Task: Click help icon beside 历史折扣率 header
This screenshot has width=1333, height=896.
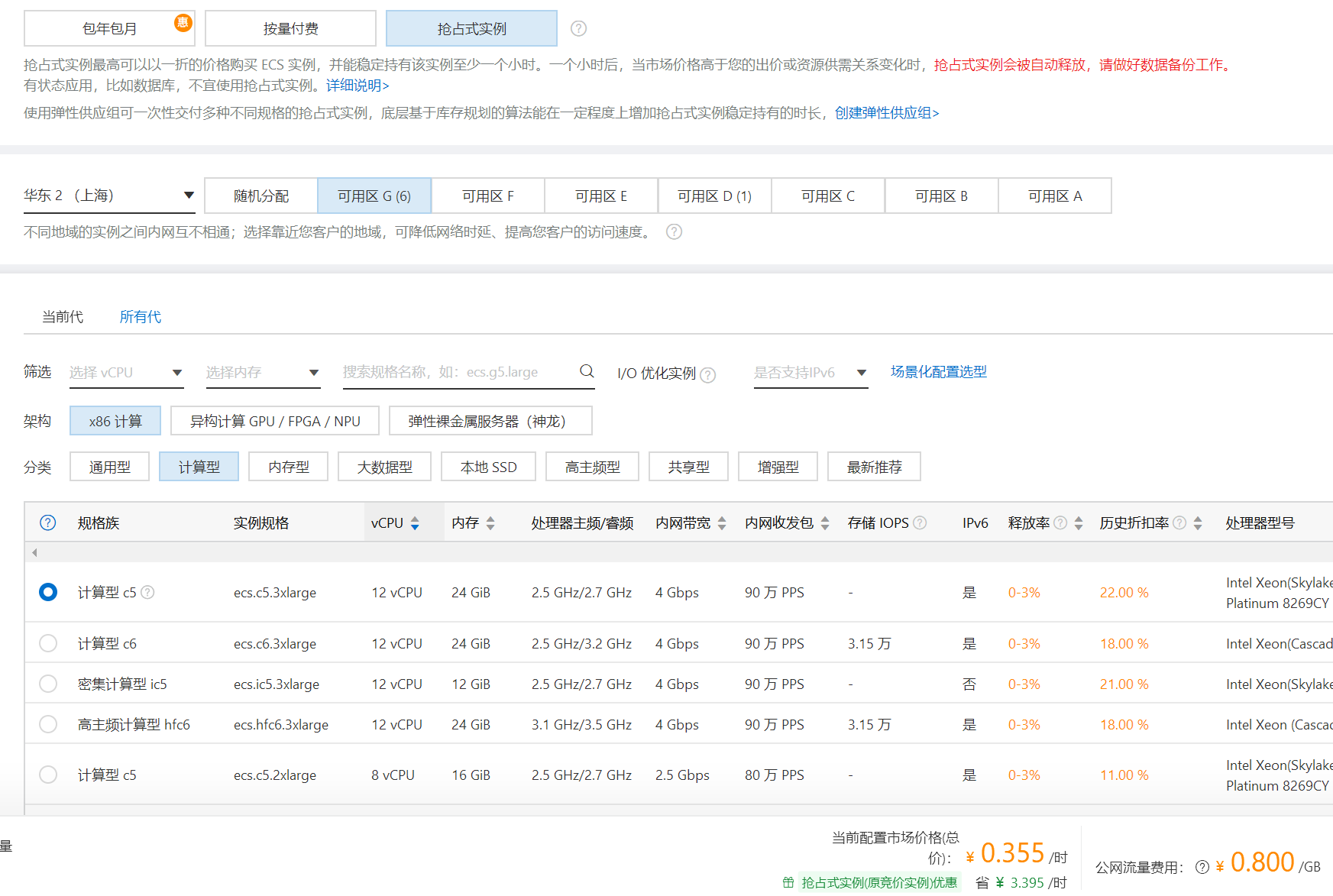Action: point(1179,522)
